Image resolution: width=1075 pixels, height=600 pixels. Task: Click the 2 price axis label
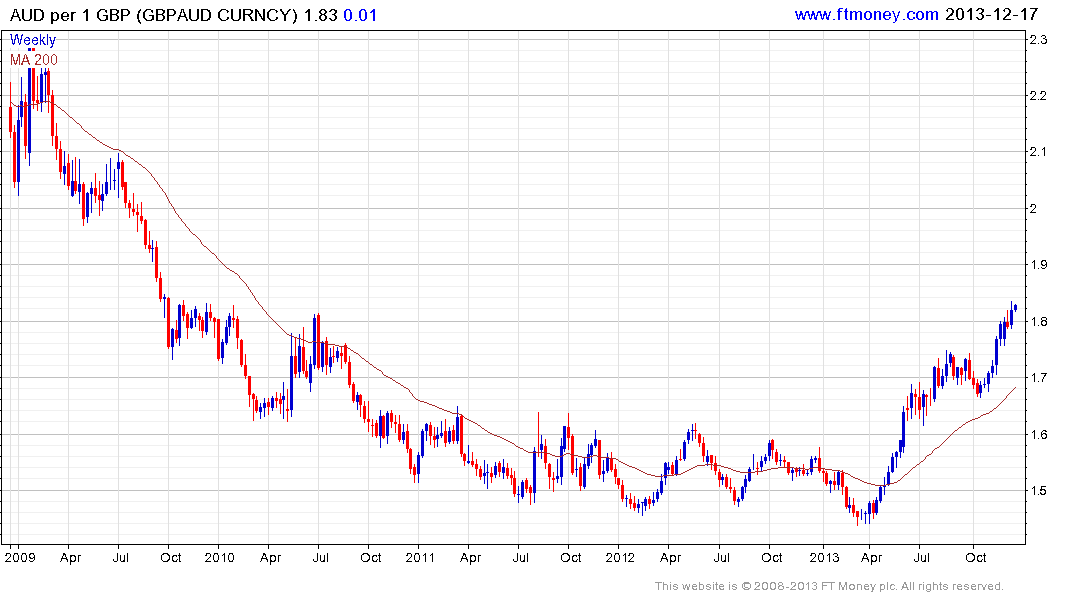click(x=1033, y=208)
